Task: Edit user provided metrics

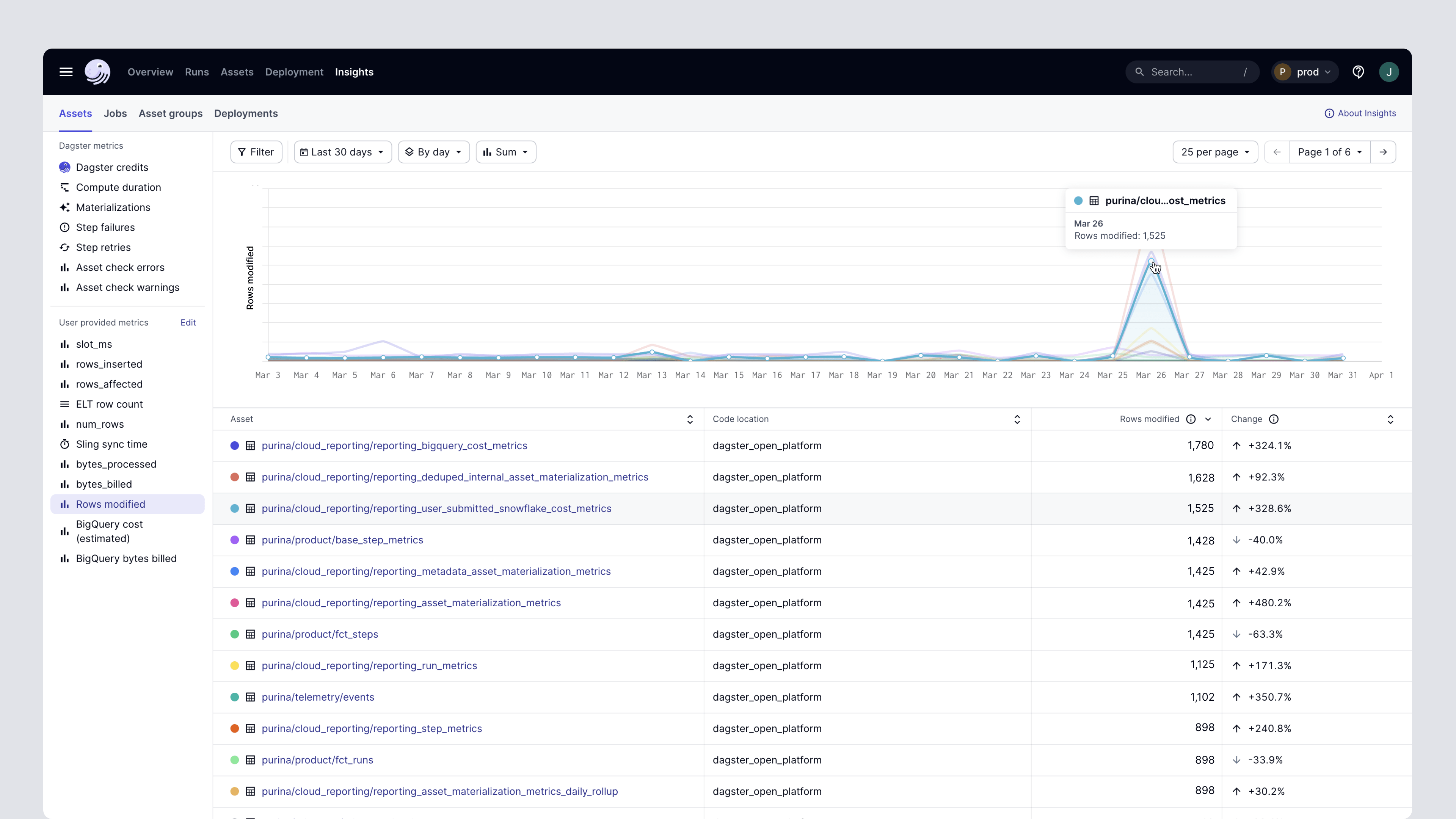Action: (x=188, y=322)
